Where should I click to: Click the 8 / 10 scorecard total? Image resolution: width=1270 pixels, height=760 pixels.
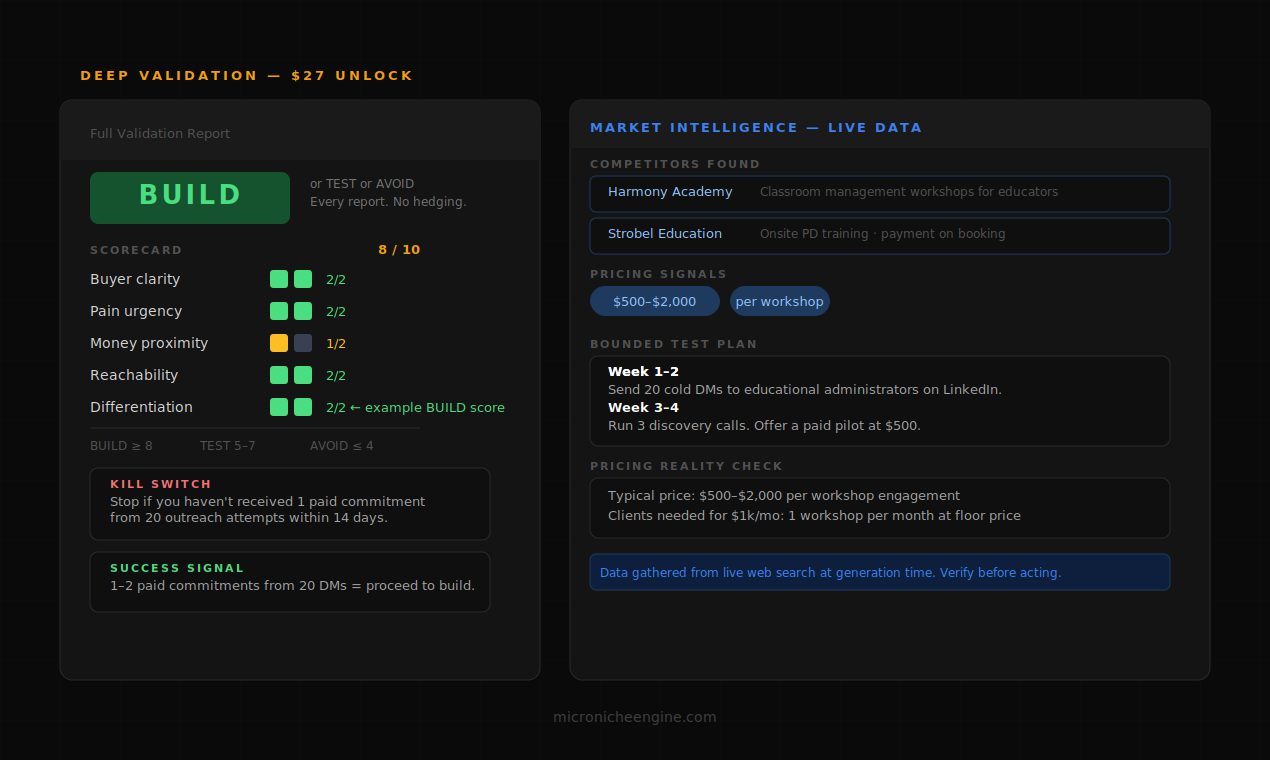[x=399, y=250]
